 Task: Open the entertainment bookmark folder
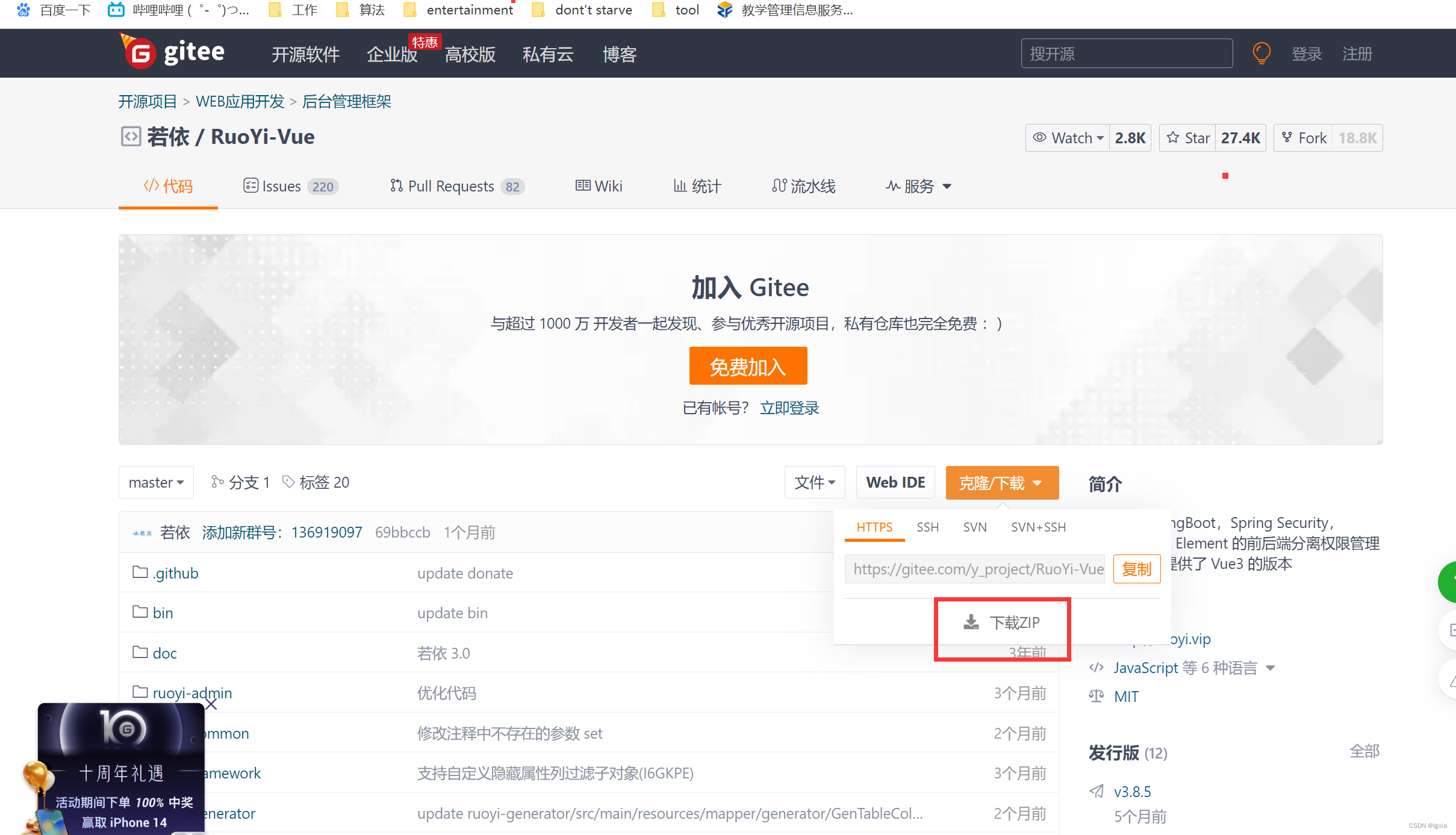[458, 10]
